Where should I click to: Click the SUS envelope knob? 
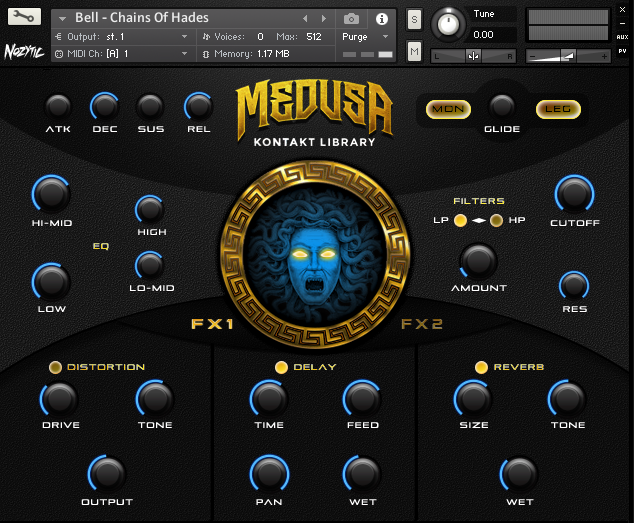pos(150,107)
